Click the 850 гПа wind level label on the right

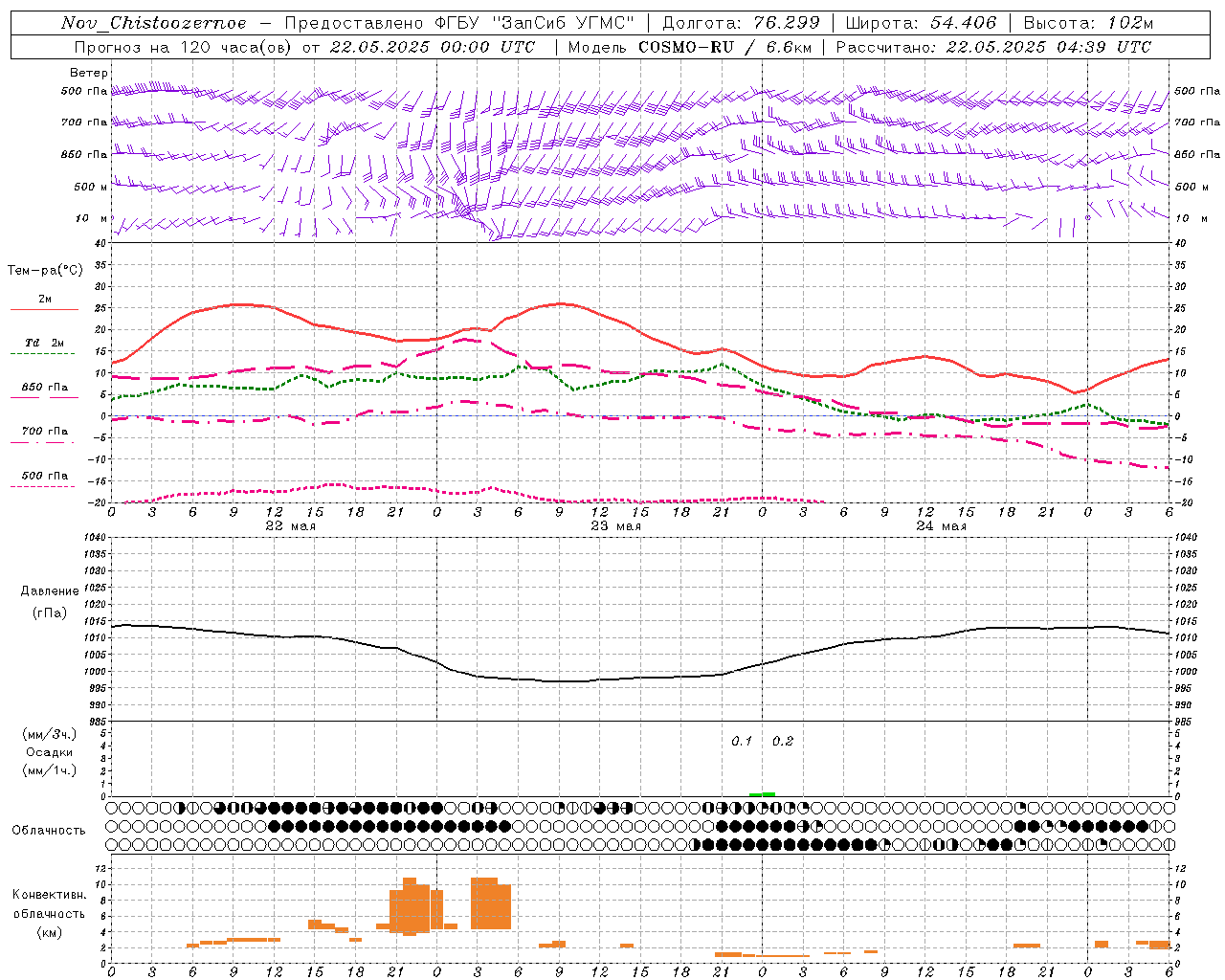click(x=1197, y=154)
